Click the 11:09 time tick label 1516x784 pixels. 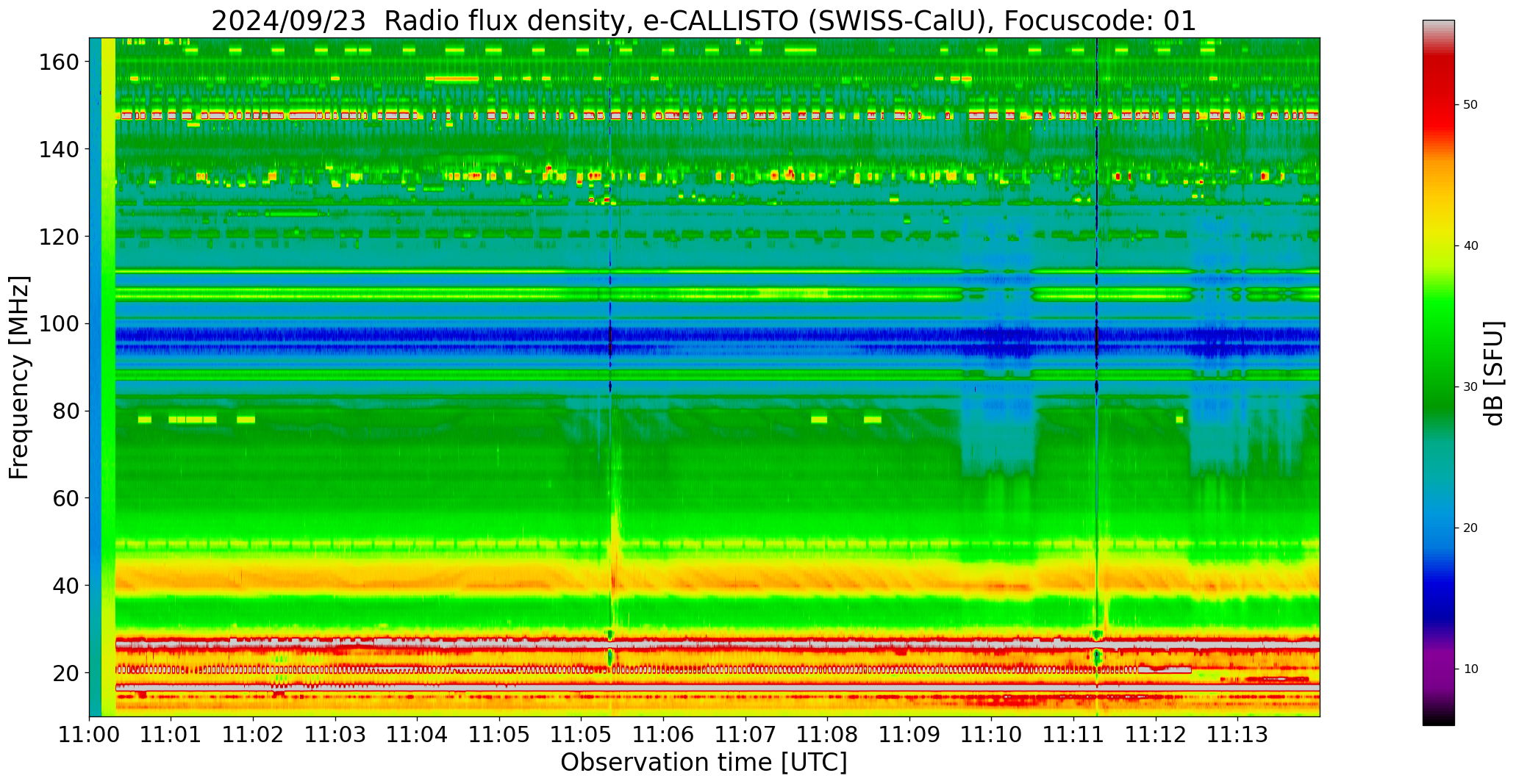[909, 735]
